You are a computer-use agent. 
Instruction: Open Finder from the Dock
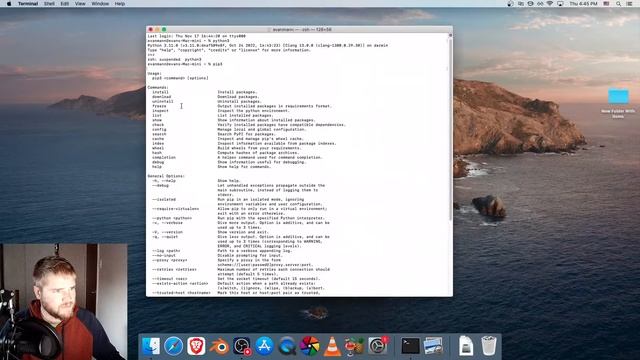tap(151, 346)
